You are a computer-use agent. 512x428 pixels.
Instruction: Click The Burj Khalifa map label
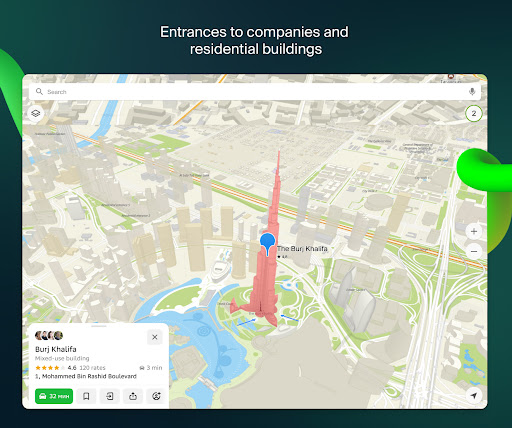[x=302, y=249]
